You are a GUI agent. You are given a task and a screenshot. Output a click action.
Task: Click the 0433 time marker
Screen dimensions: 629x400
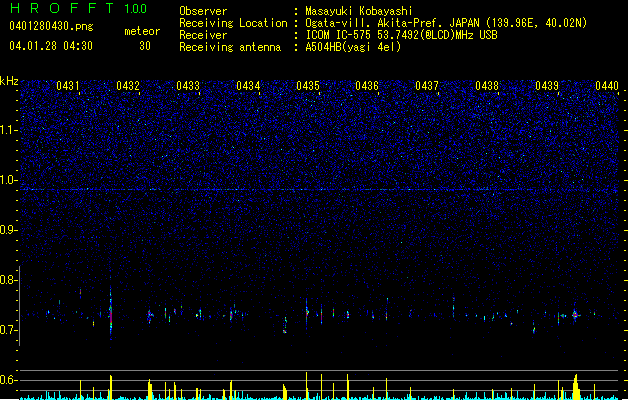coord(188,85)
